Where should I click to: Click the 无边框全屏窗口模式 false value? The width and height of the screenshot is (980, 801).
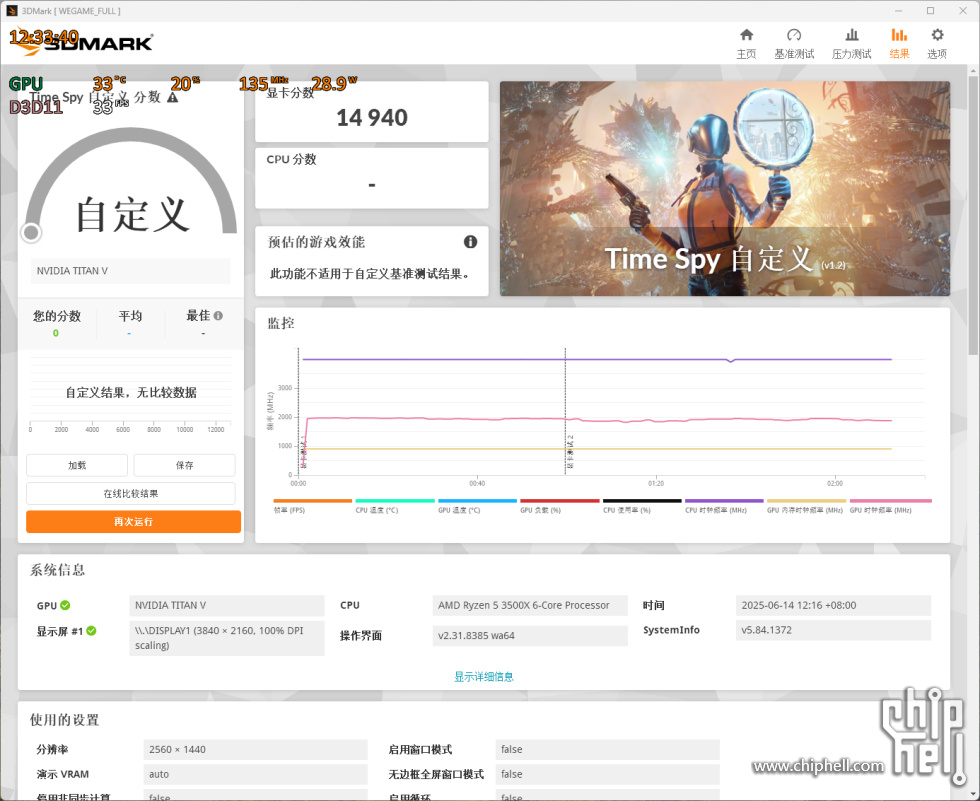[x=607, y=774]
